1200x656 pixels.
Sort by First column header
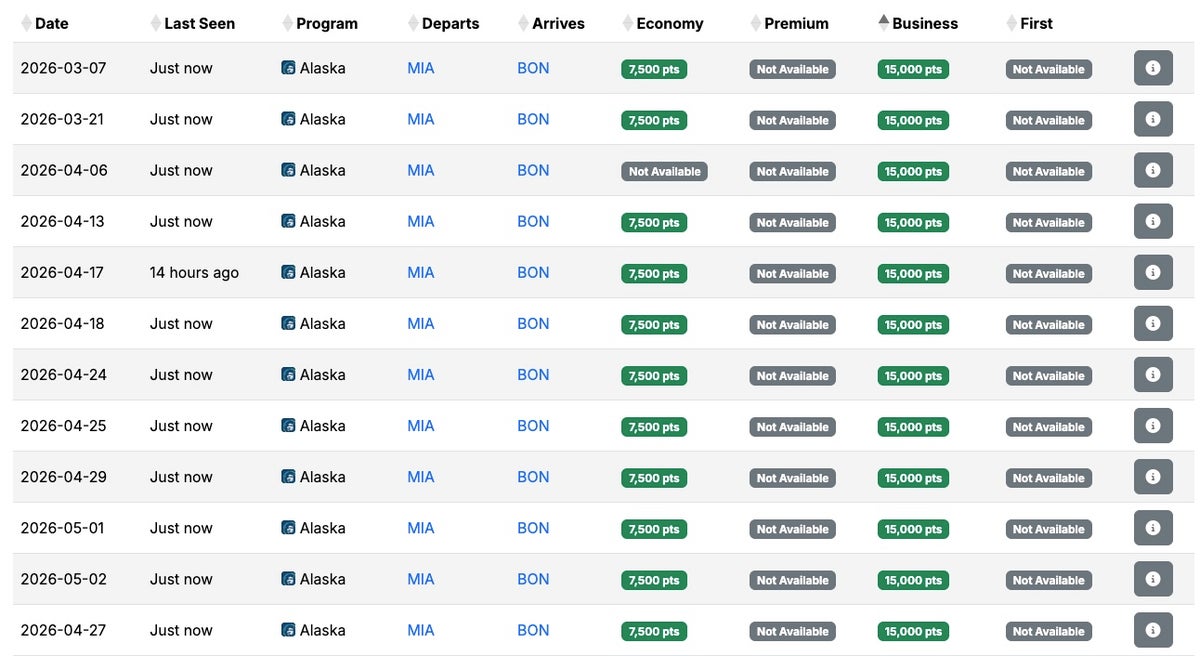tap(1036, 23)
